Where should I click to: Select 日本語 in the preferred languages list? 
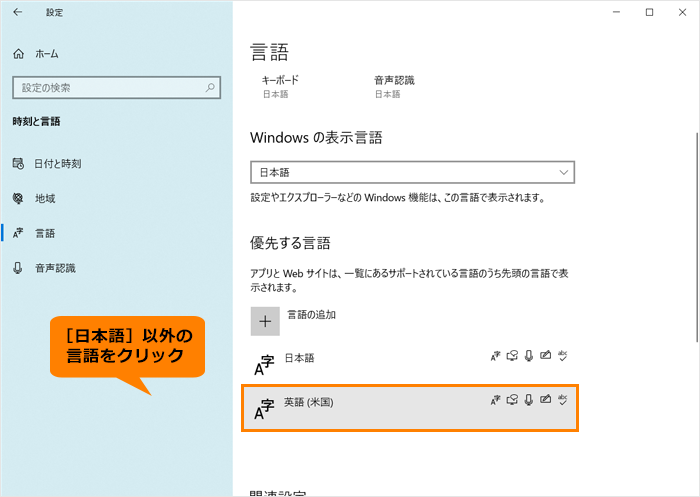point(410,363)
